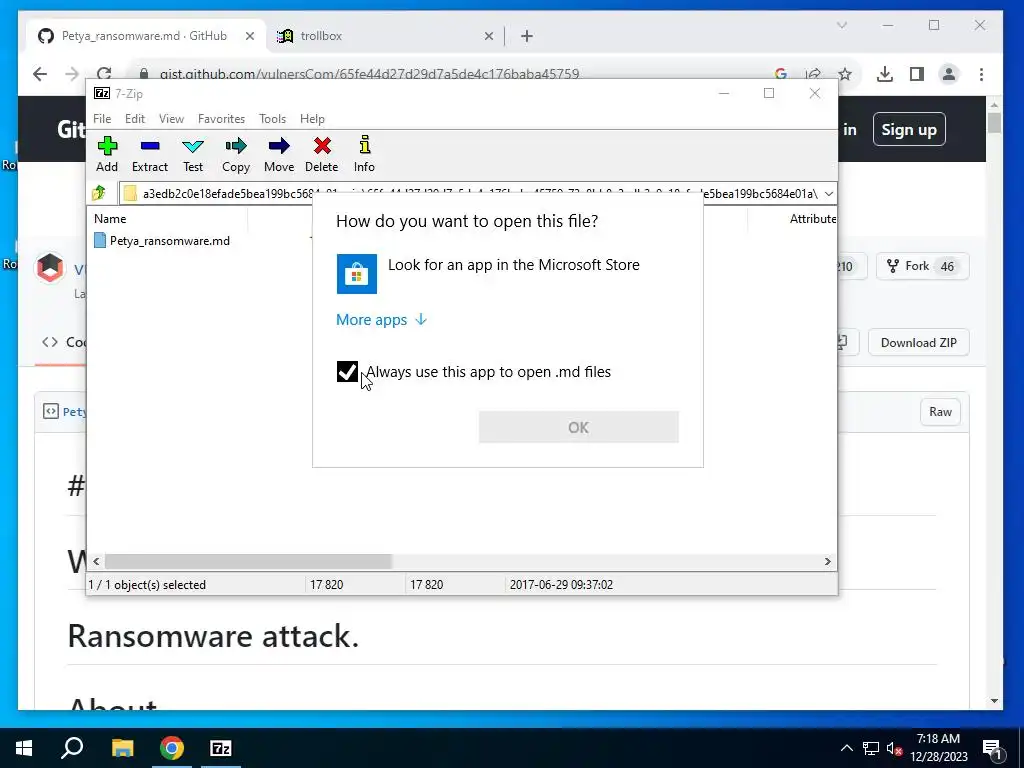Switch to Chrome on taskbar
Viewport: 1024px width, 768px height.
[172, 748]
